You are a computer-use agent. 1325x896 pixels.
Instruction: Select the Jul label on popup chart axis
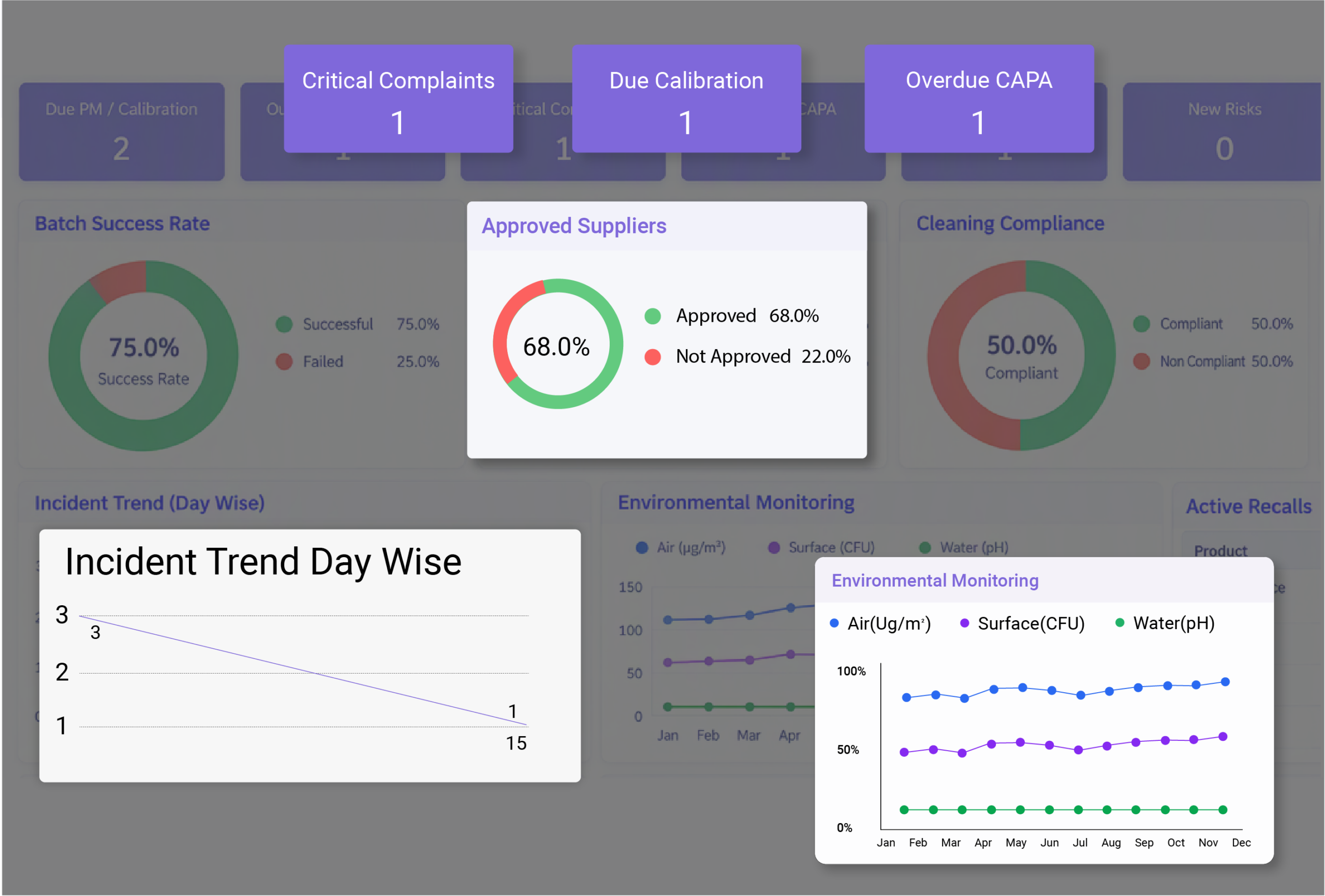click(x=1080, y=843)
